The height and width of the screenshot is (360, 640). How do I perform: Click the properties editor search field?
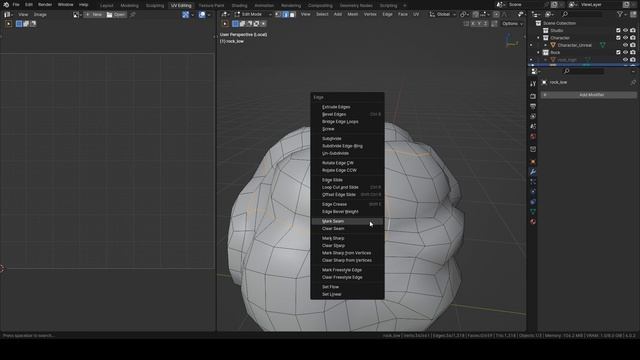[x=584, y=71]
